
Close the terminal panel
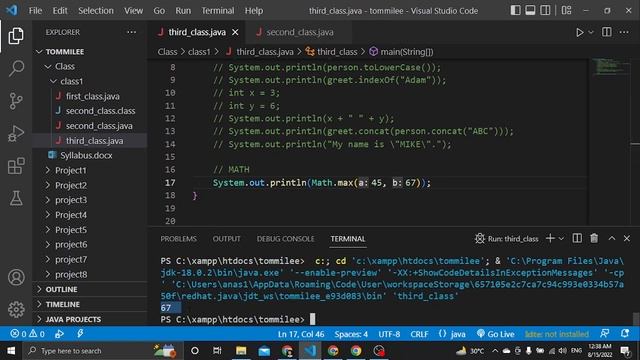627,238
